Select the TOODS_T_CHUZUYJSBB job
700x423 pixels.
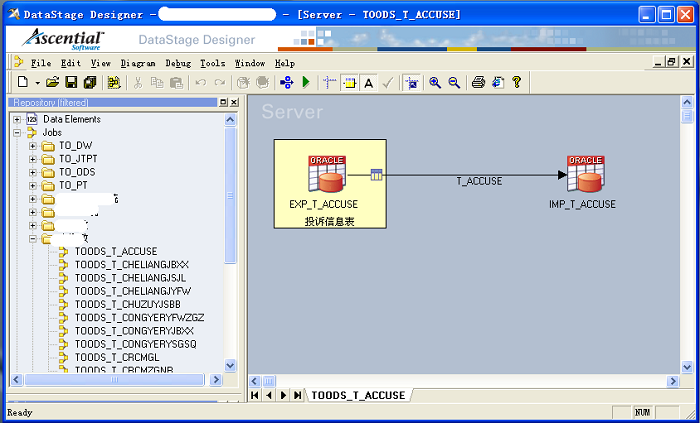pyautogui.click(x=128, y=304)
